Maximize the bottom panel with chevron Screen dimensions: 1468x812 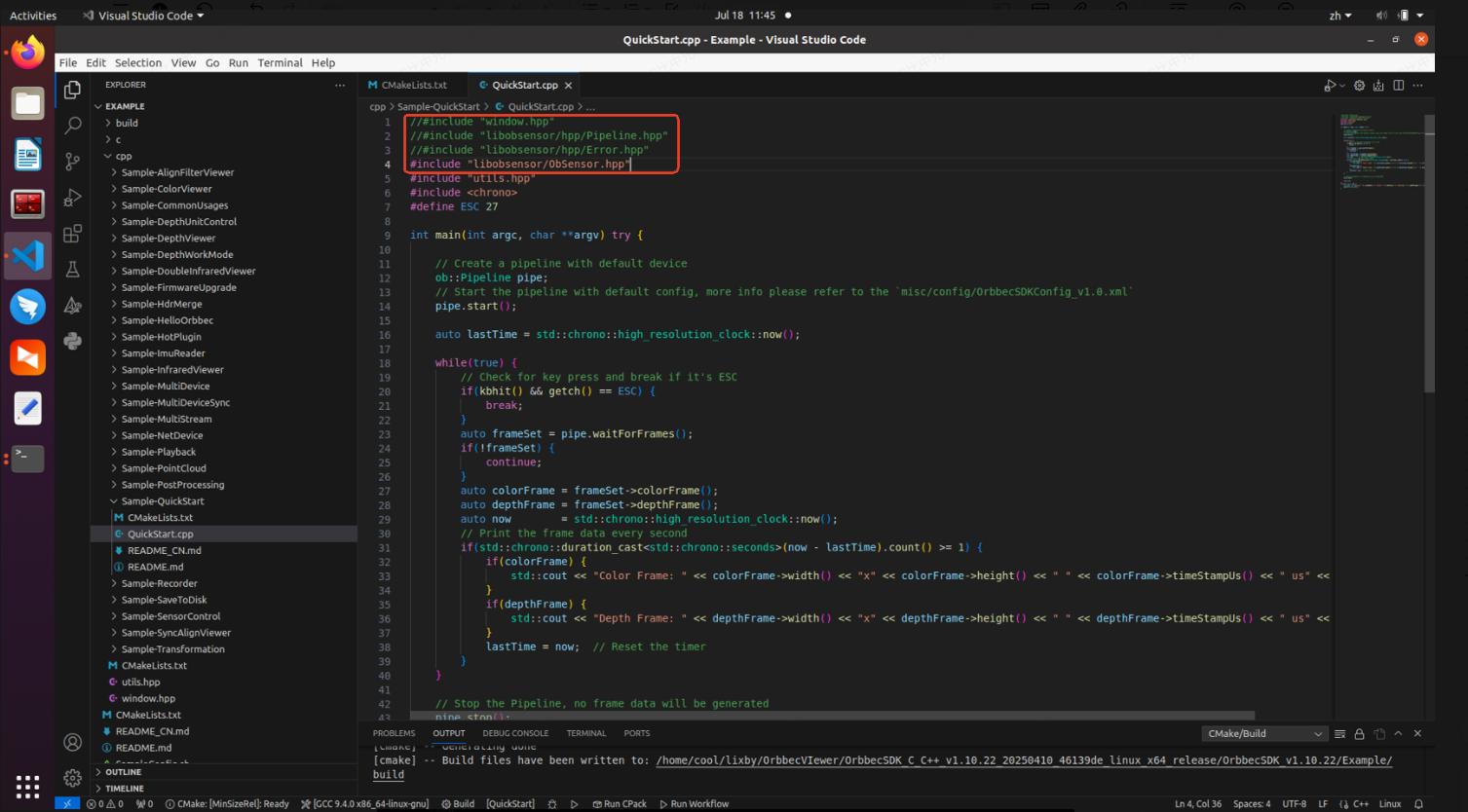tap(1398, 734)
